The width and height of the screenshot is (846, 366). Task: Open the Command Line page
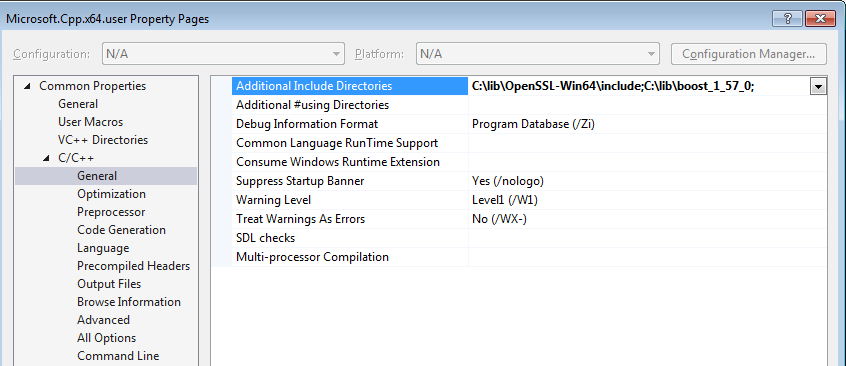point(118,356)
